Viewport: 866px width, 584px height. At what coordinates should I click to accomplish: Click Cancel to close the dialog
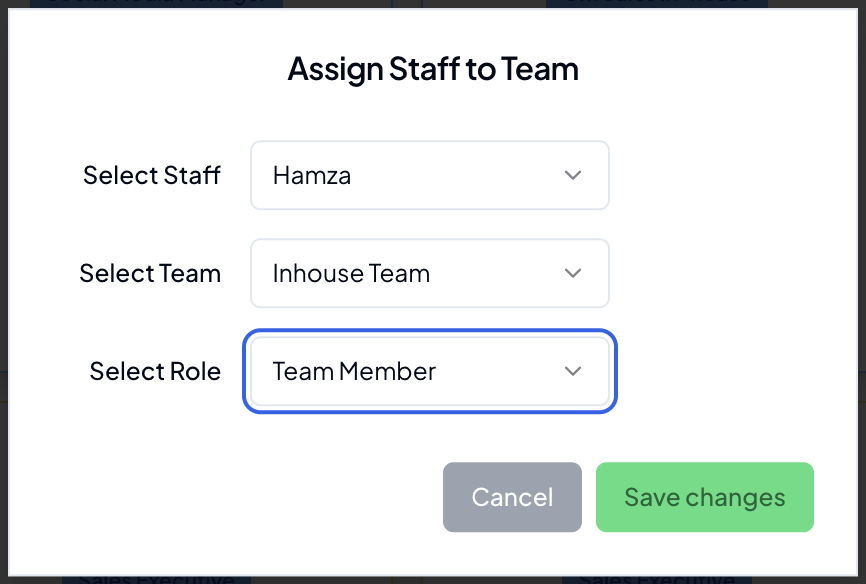[512, 497]
